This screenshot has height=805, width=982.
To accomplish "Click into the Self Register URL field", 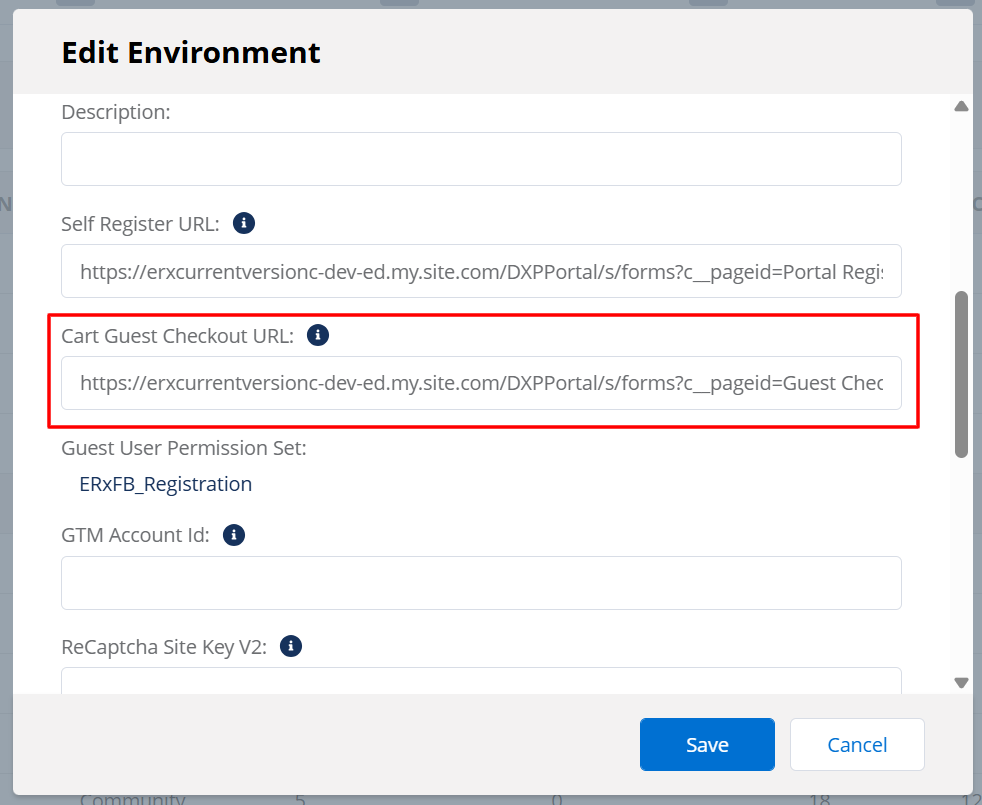I will tap(481, 271).
